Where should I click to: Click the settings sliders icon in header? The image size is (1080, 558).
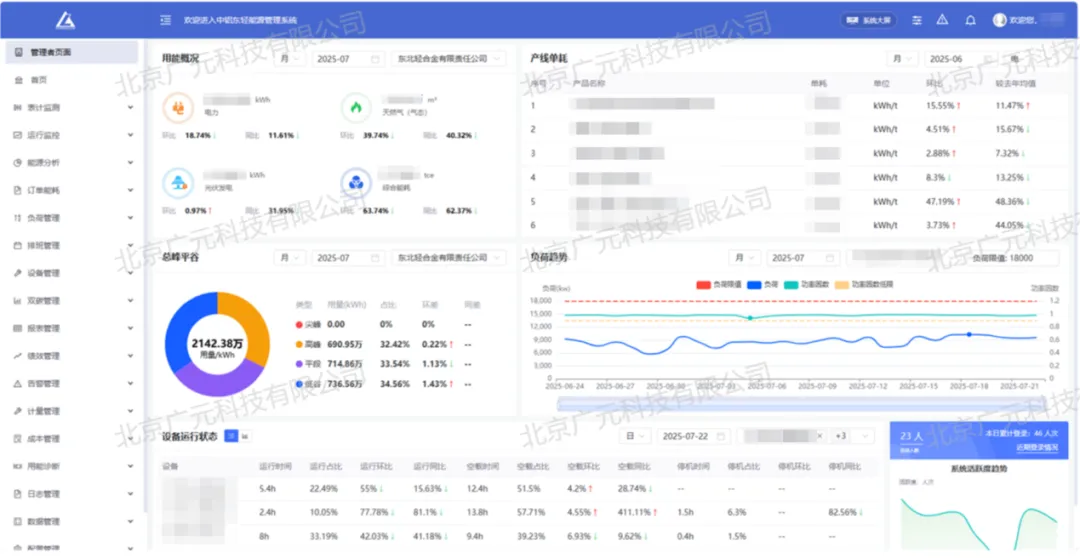916,20
